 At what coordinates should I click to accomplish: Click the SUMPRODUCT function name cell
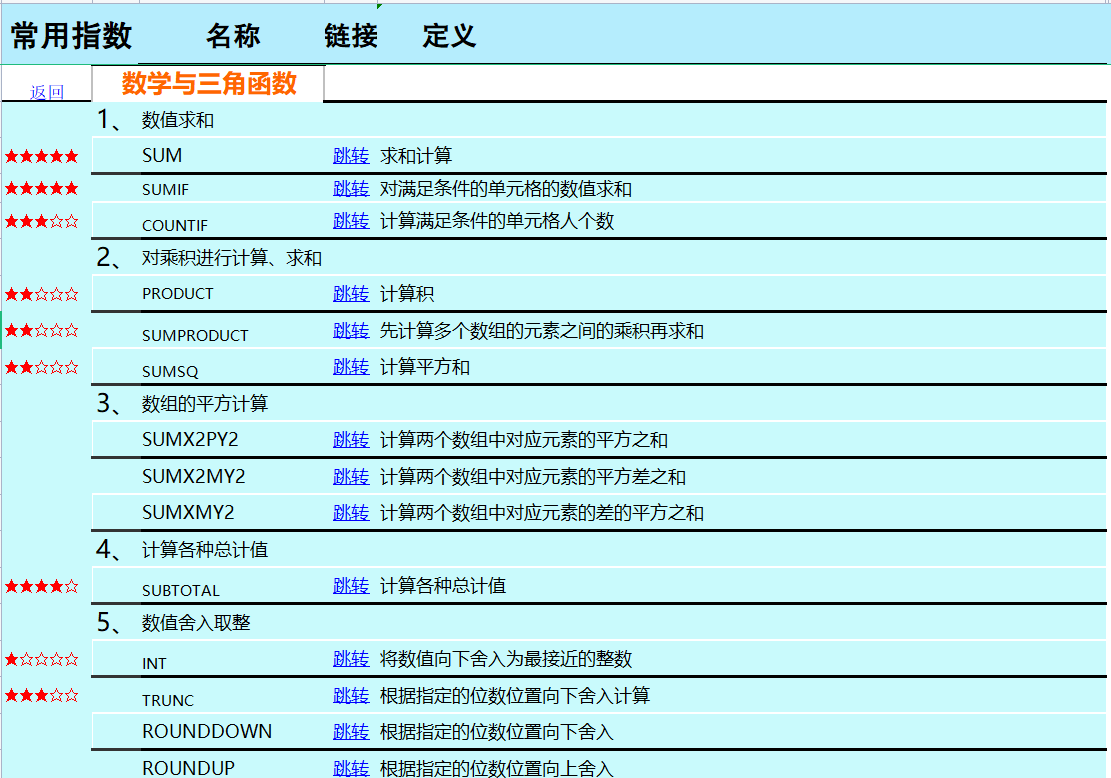click(195, 335)
